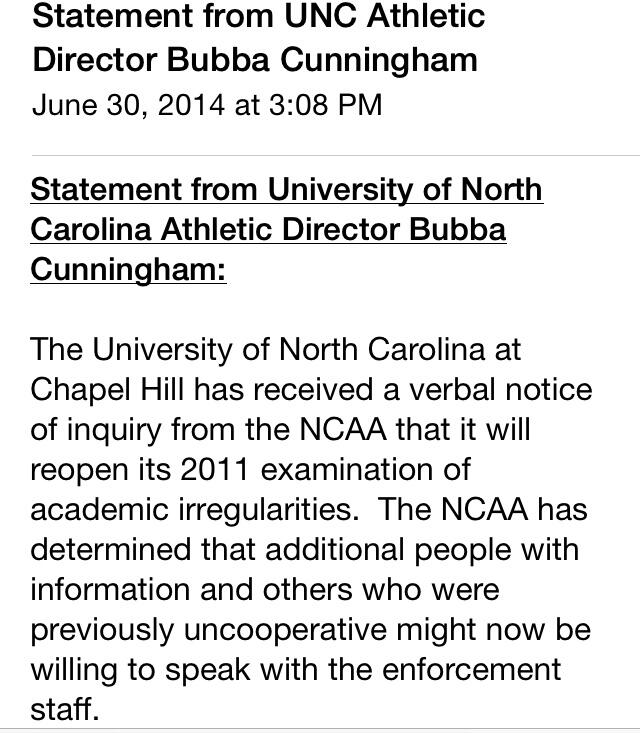Click the word 'inquiry' in the paragraph
Viewport: 640px width, 733px height.
(114, 431)
